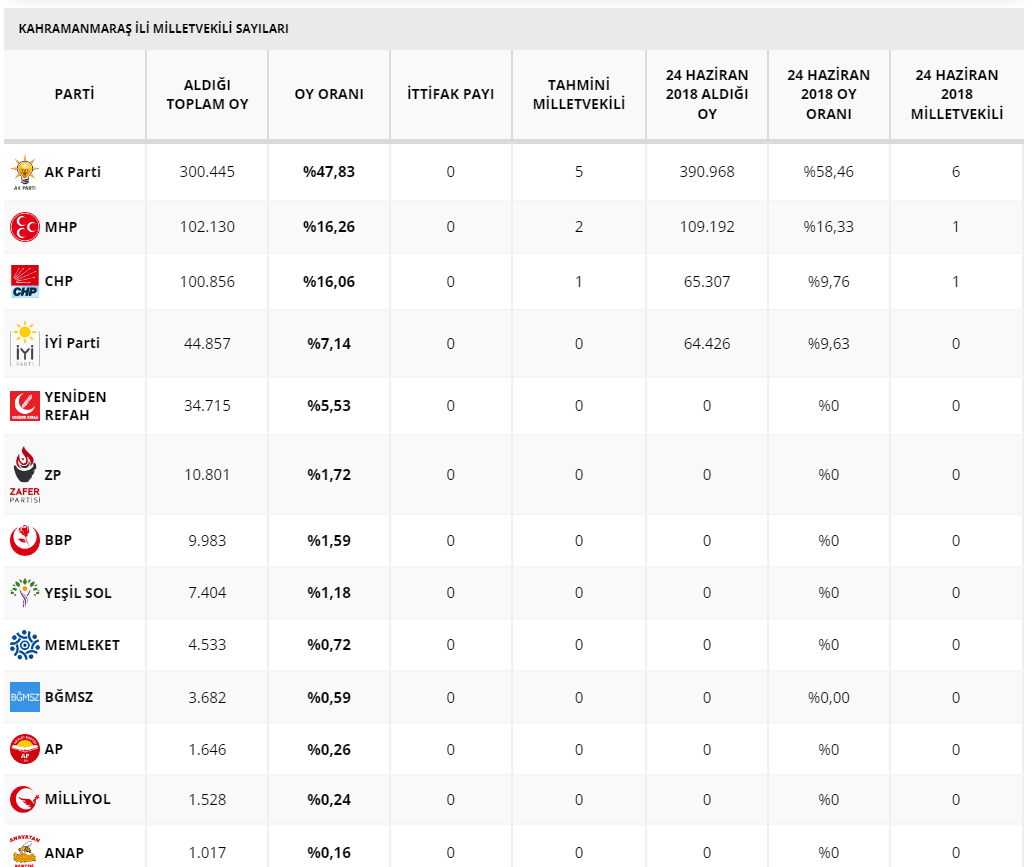Click the BĞMSZ blue square logo
Viewport: 1032px width, 867px height.
coord(25,697)
